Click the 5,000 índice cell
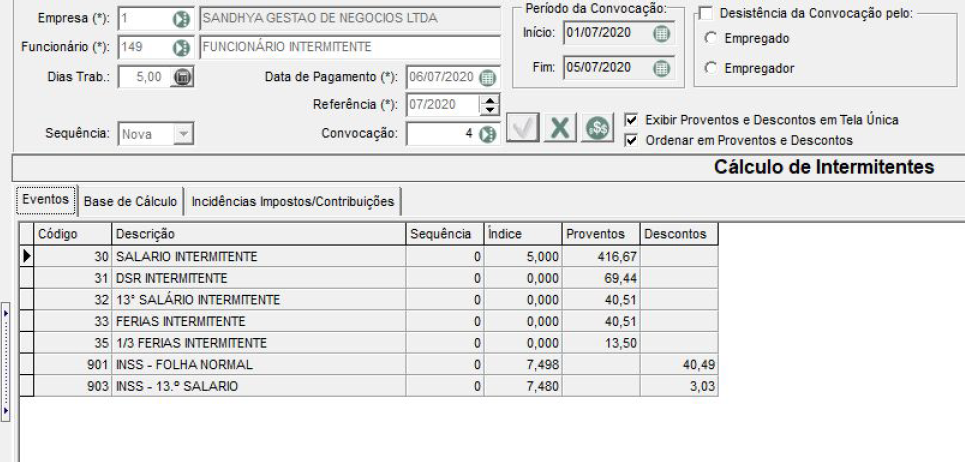Image resolution: width=967 pixels, height=462 pixels. click(x=523, y=257)
